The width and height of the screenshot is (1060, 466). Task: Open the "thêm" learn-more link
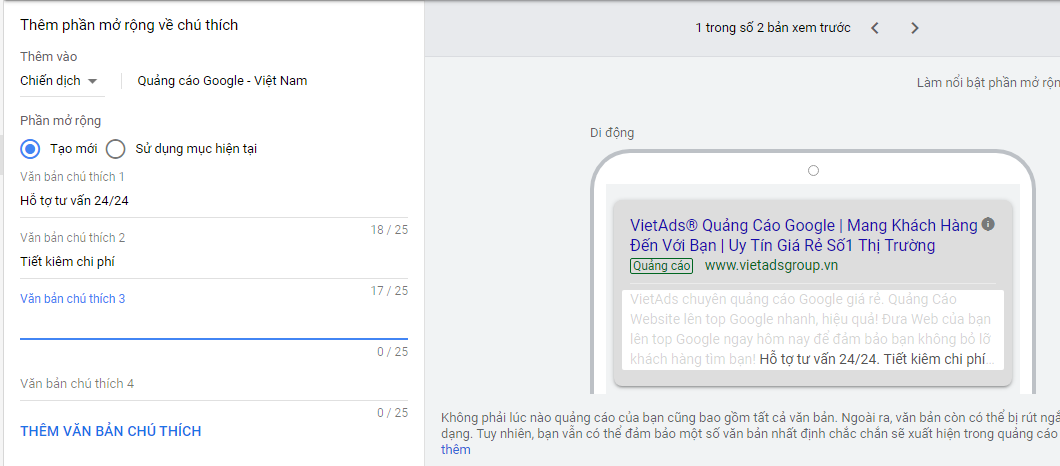coord(456,449)
